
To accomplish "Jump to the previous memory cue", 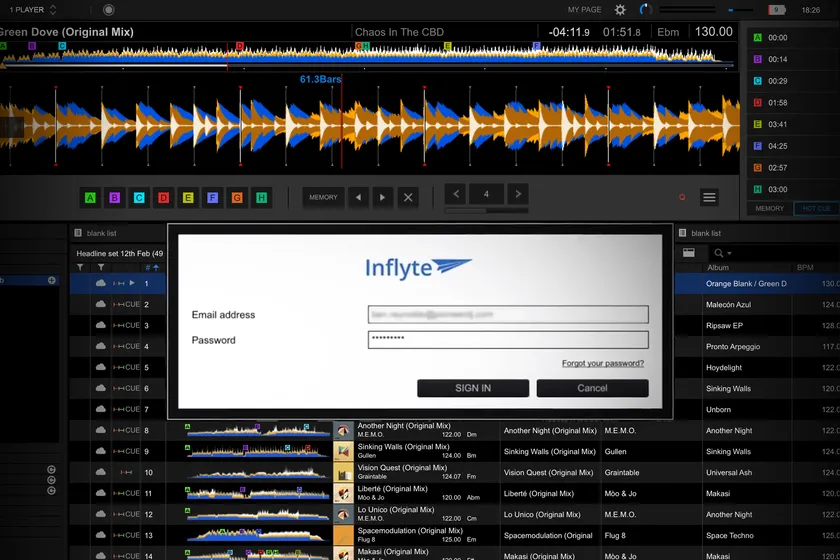I will click(x=358, y=198).
